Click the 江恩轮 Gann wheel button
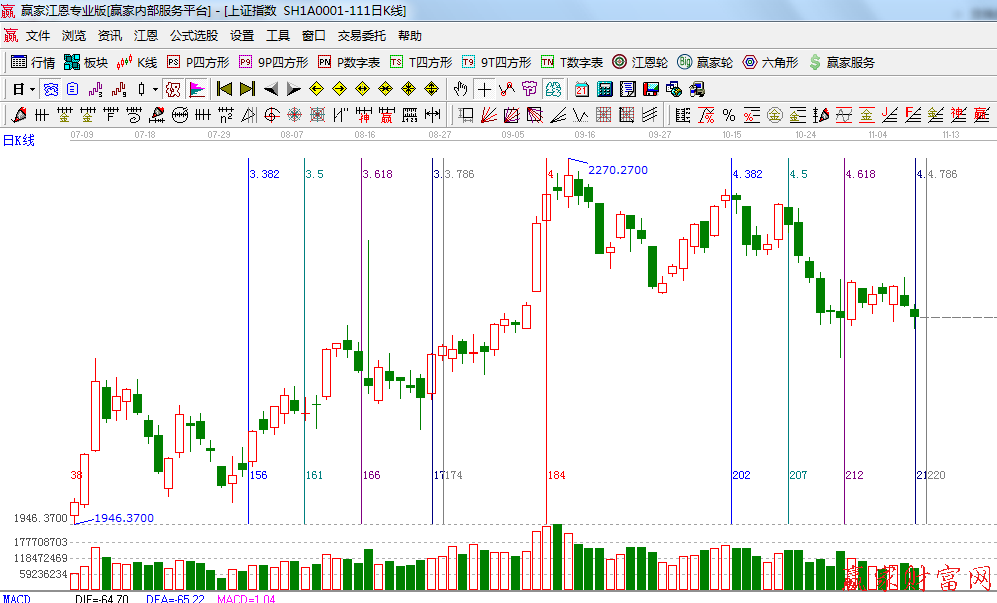The image size is (997, 603). (x=640, y=62)
